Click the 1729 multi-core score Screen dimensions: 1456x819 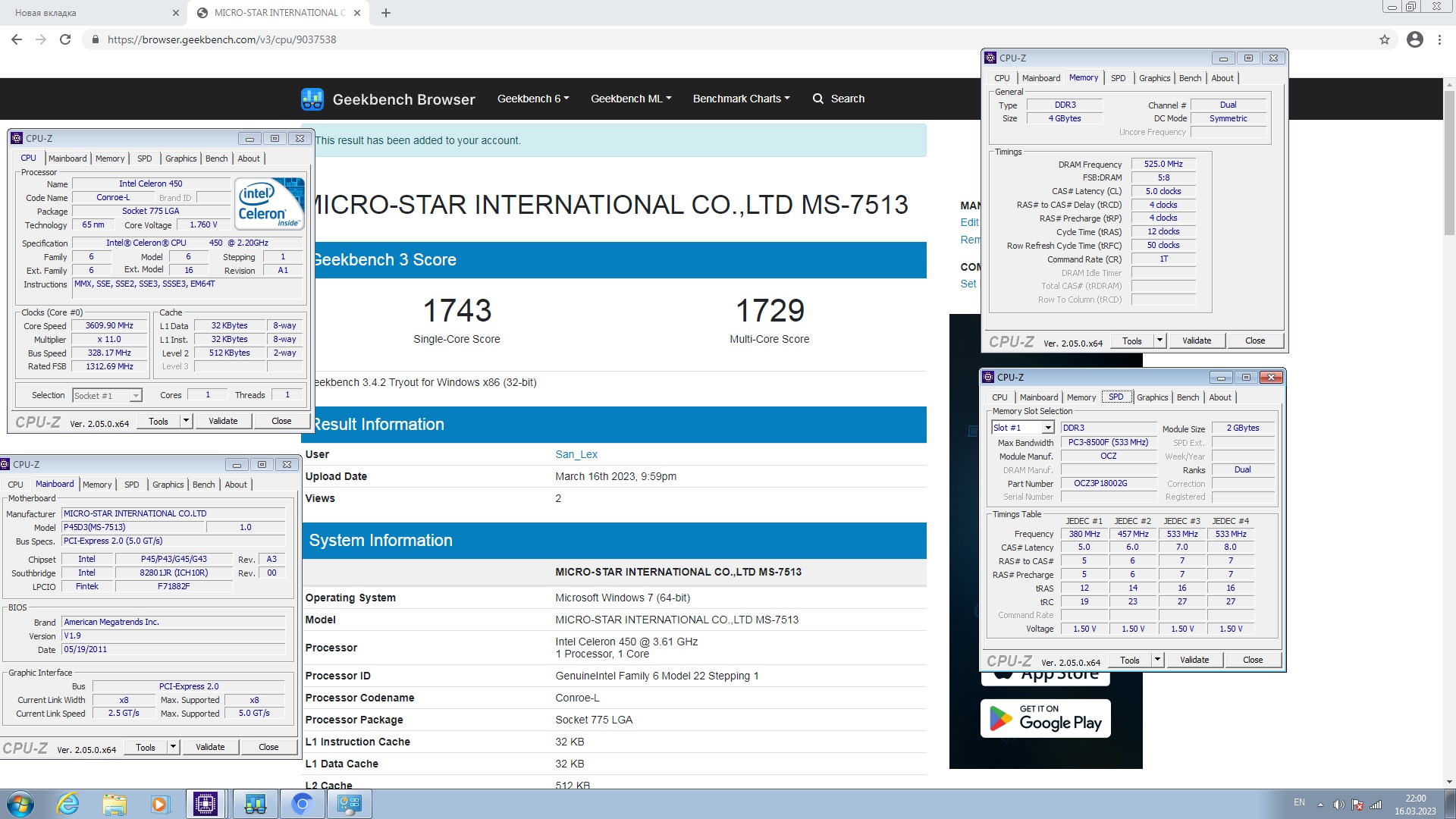click(770, 310)
